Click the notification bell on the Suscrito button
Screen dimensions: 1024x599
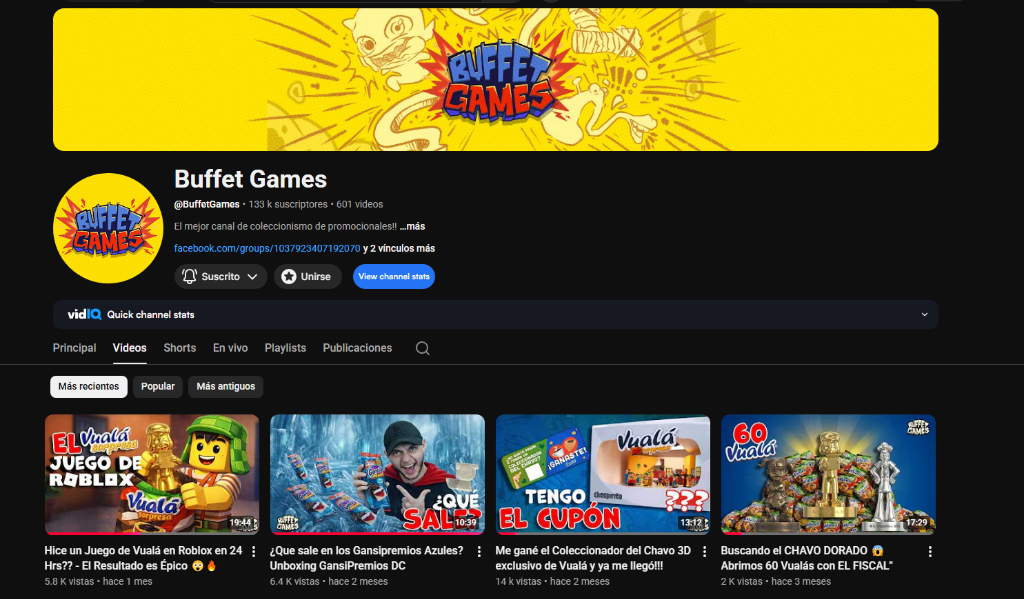click(x=189, y=276)
